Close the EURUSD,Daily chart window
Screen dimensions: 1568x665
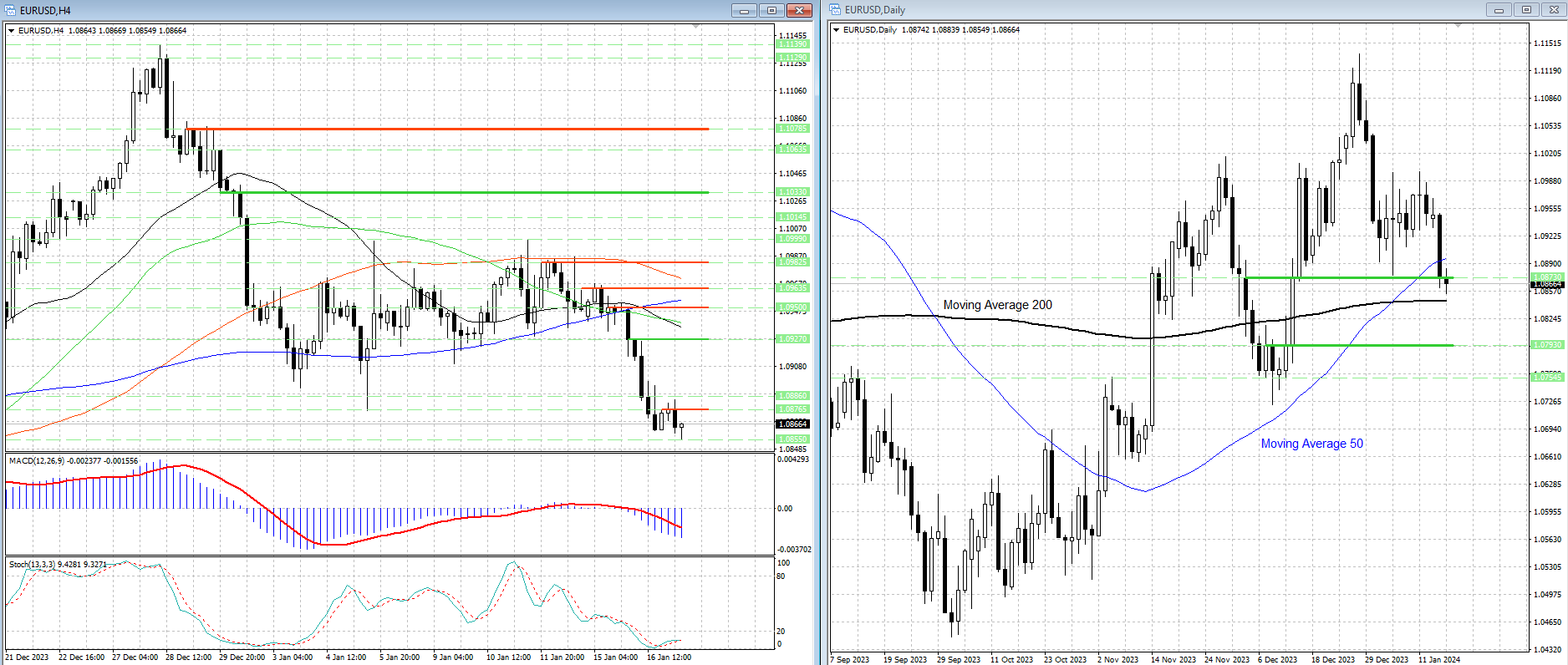1554,10
